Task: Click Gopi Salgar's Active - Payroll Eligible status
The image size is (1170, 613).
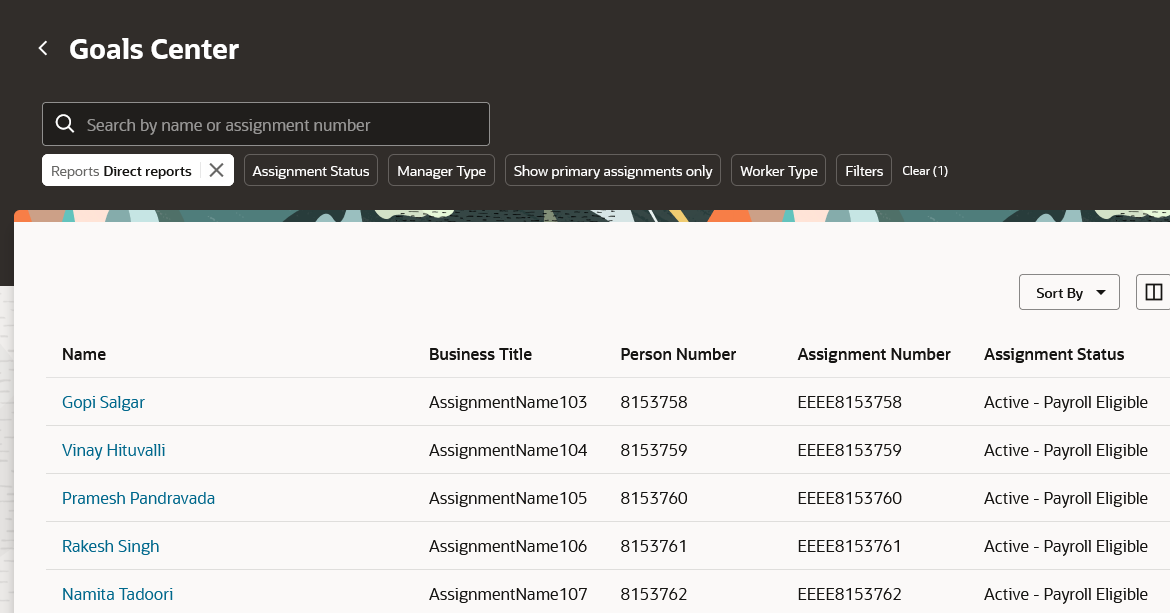Action: point(1066,402)
